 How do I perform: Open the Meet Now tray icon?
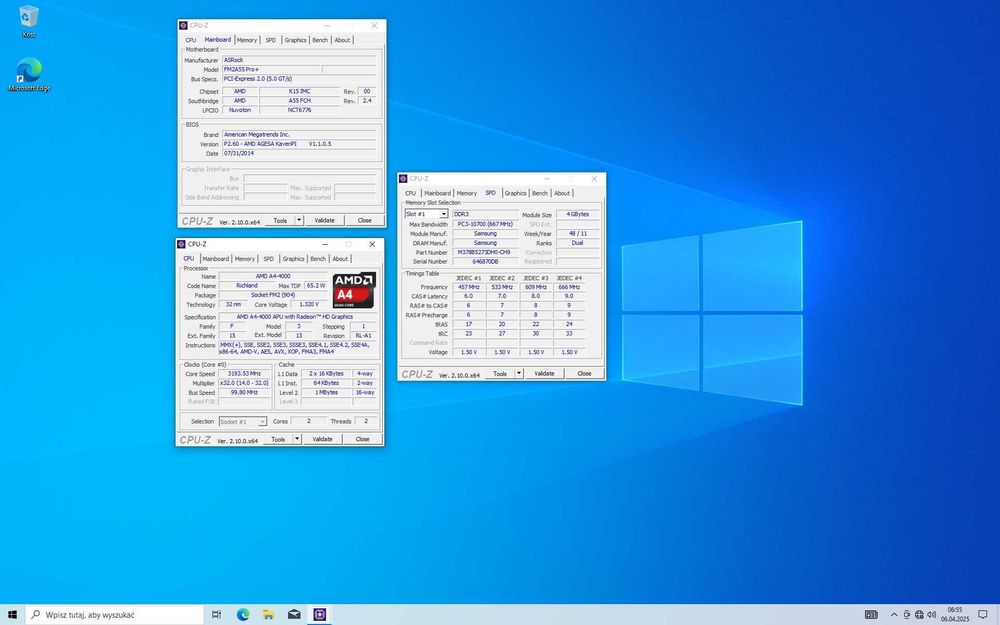click(x=906, y=615)
